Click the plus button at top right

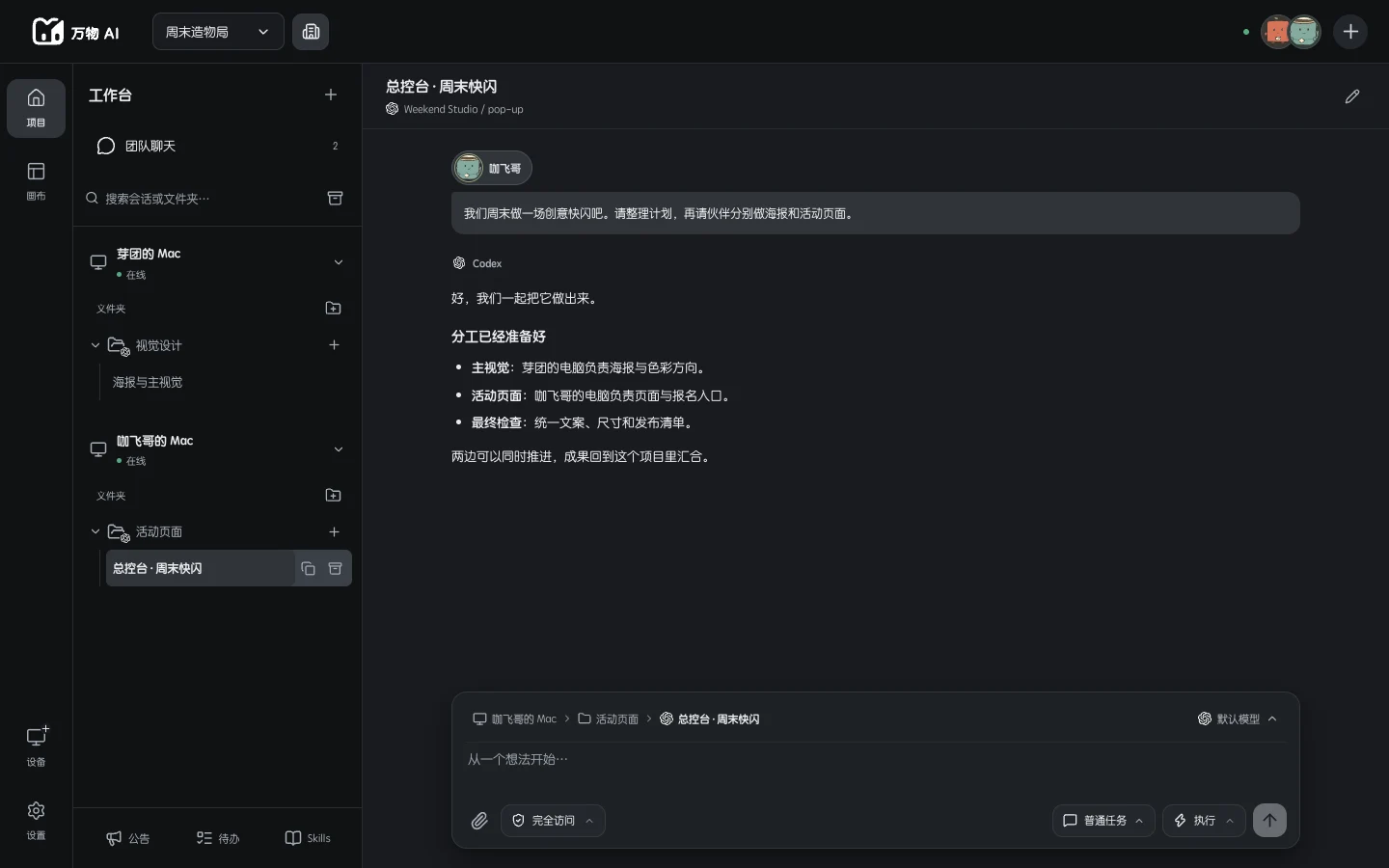coord(1350,32)
